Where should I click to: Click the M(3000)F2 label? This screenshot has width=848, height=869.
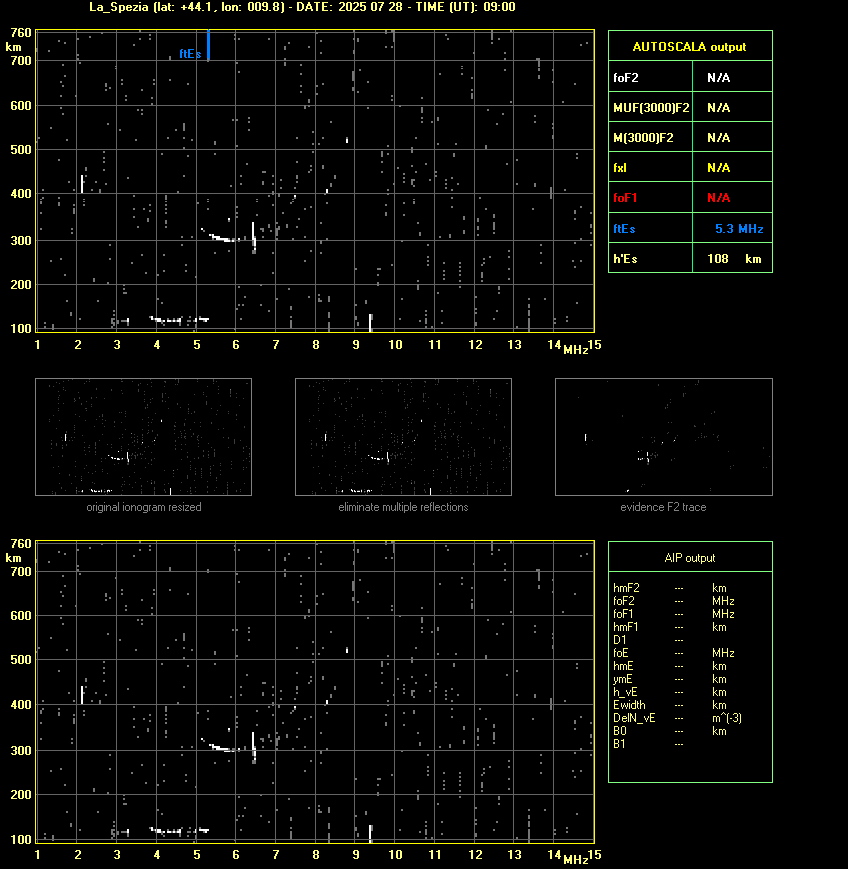[x=643, y=137]
